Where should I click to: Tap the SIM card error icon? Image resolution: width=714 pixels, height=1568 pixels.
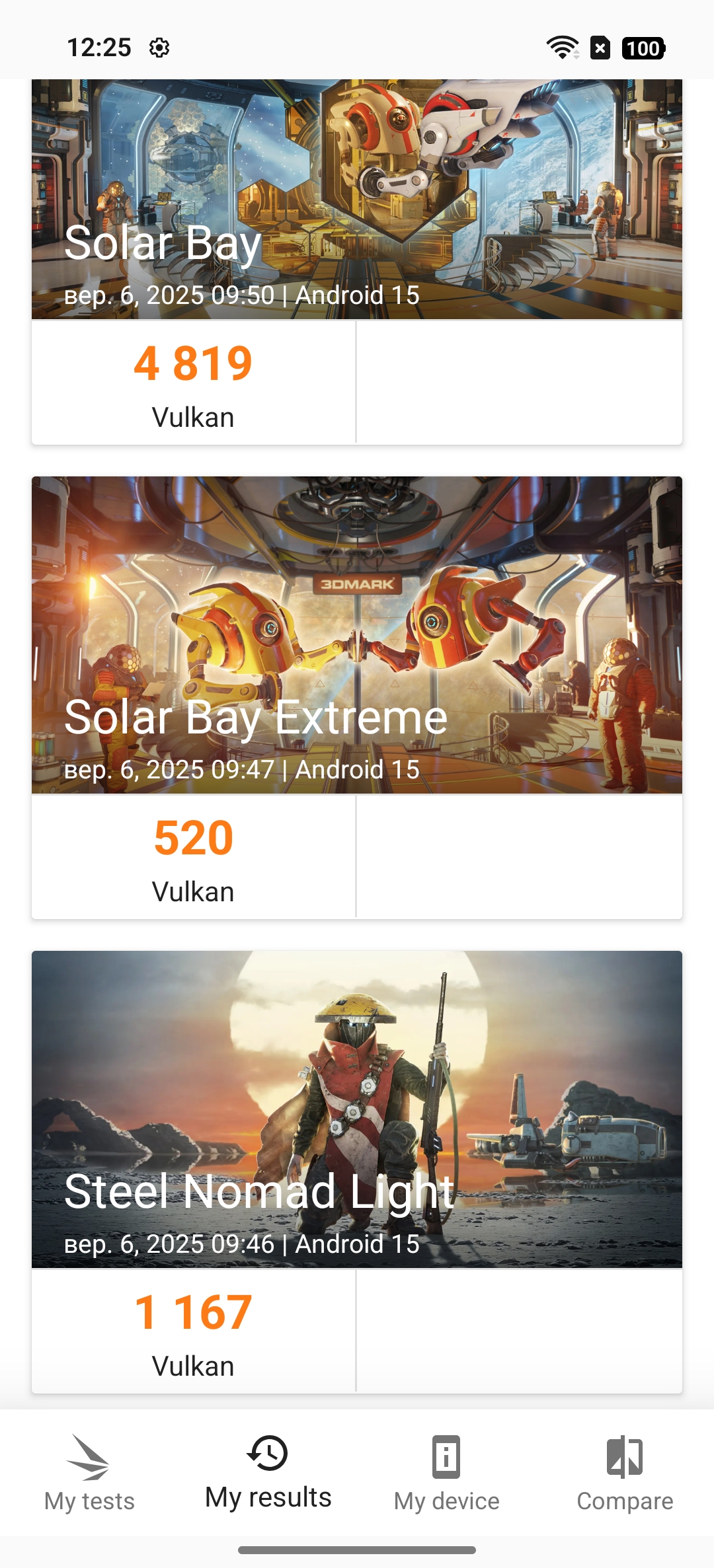[600, 48]
